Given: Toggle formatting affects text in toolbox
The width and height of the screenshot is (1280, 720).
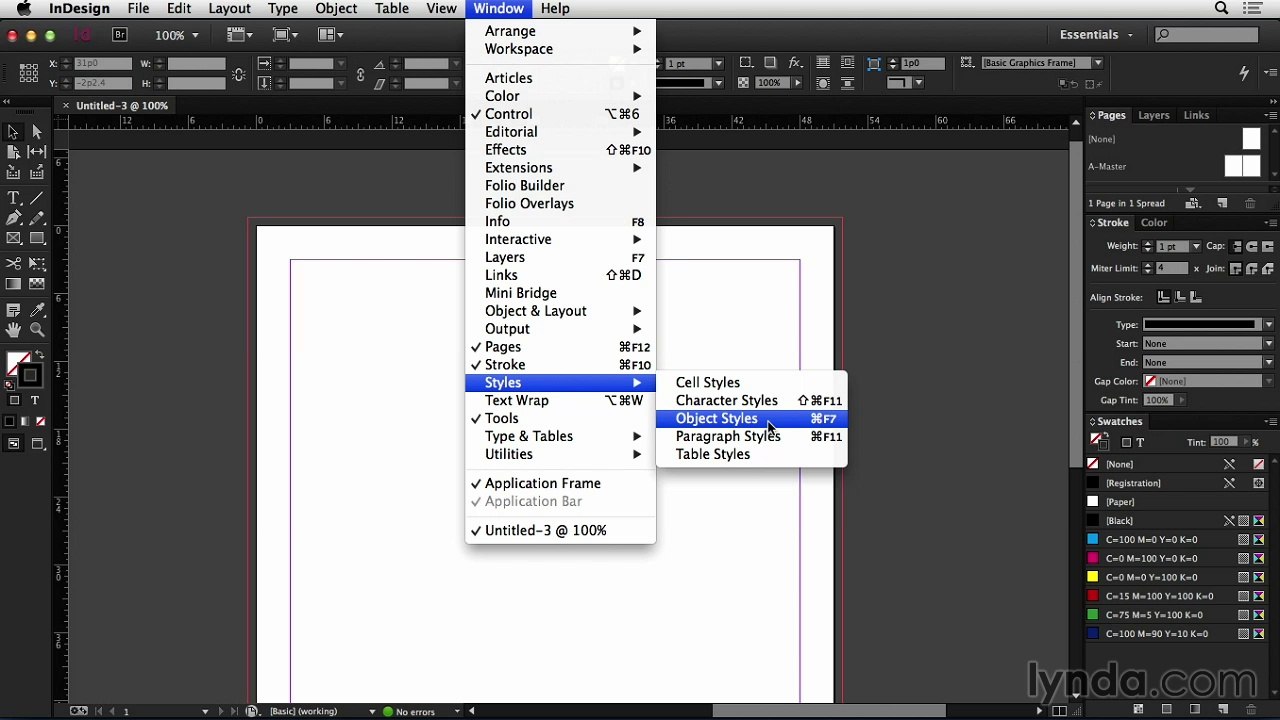Looking at the screenshot, I should 34,400.
